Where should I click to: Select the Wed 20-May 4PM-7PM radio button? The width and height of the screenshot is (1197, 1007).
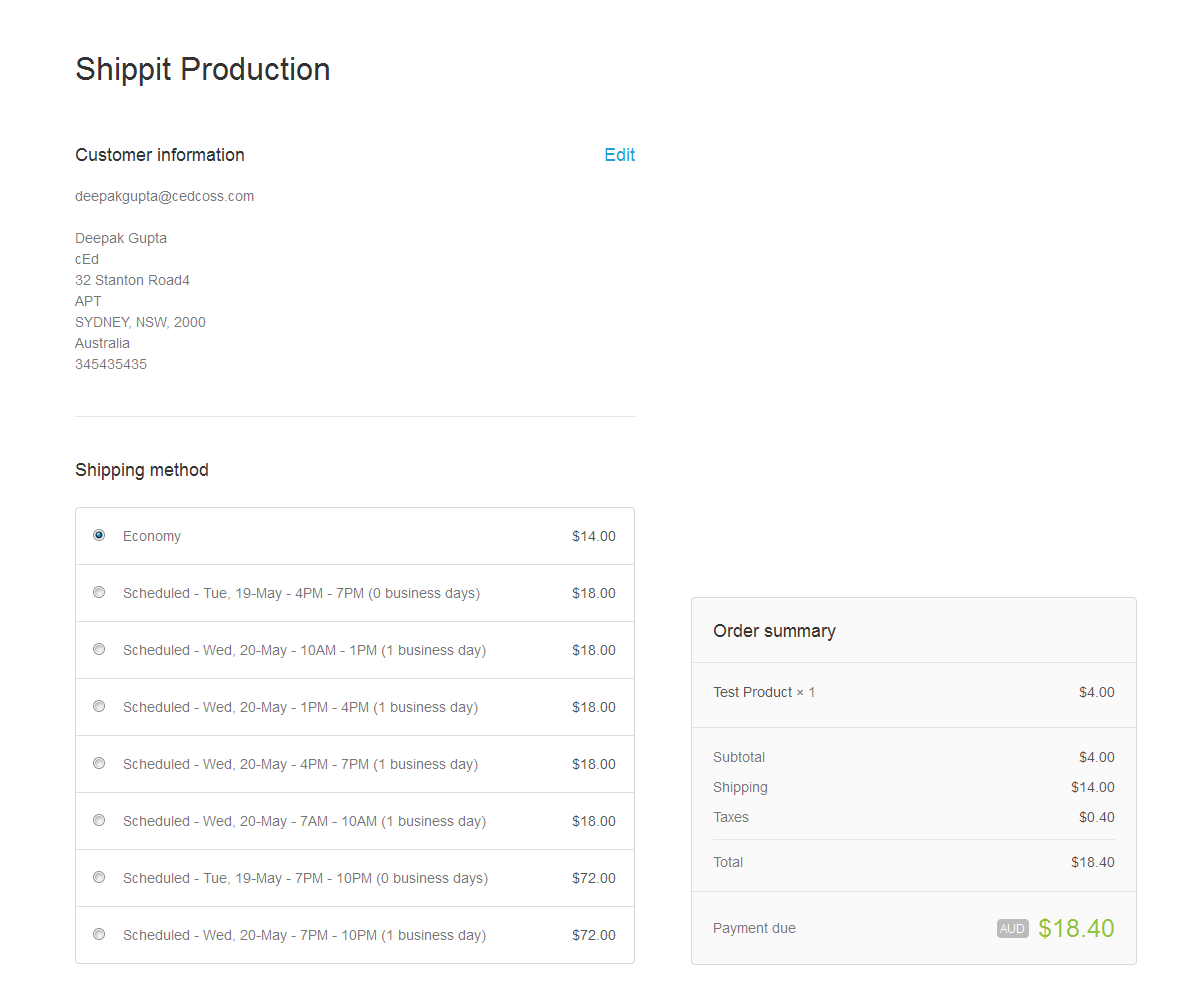tap(99, 763)
